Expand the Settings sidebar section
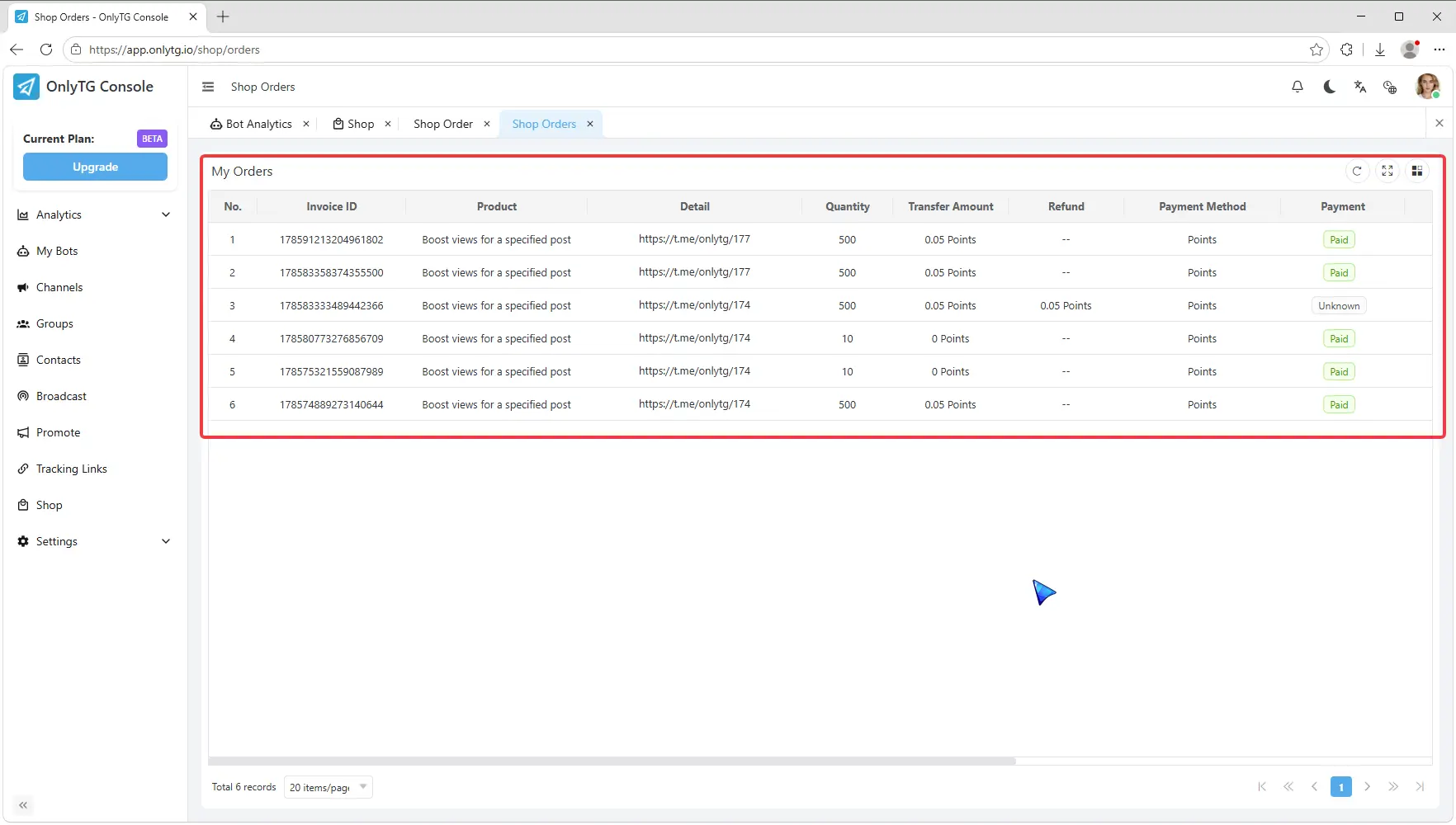 (95, 541)
